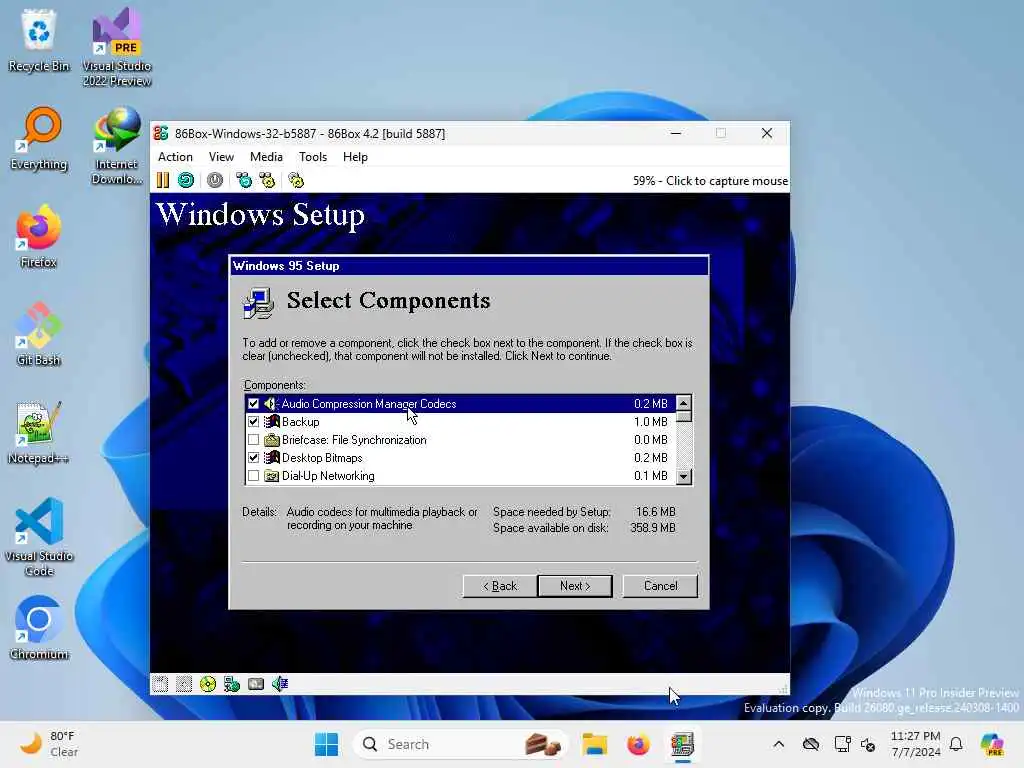Image resolution: width=1024 pixels, height=768 pixels.
Task: Click the green hard reset toolbar icon
Action: click(x=186, y=180)
